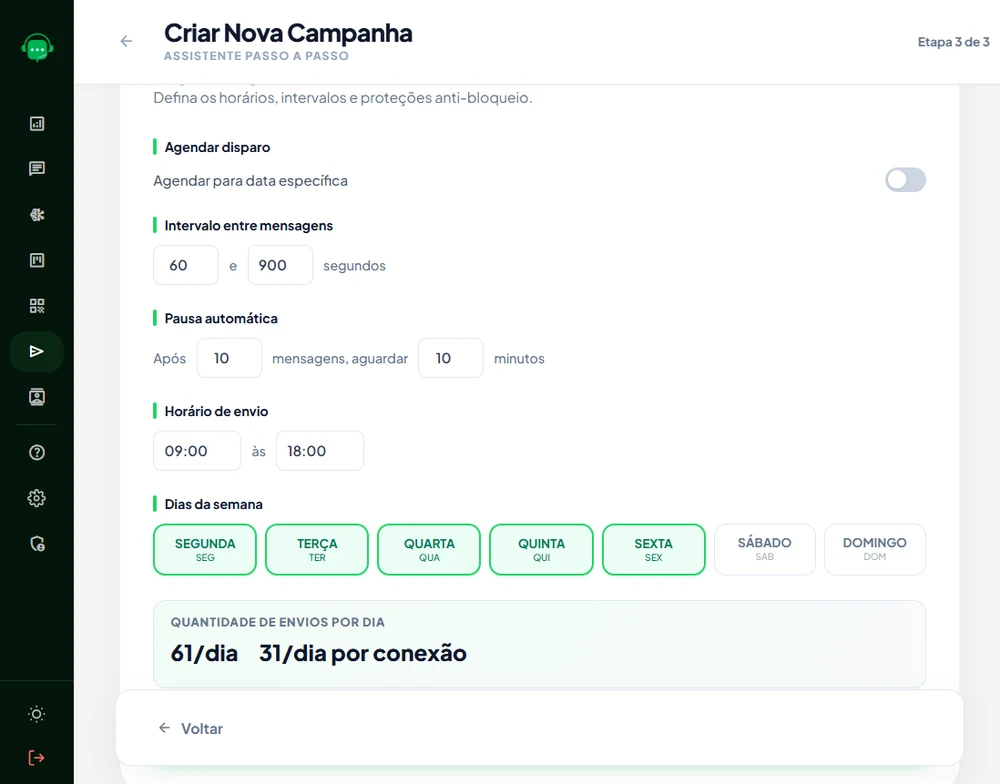Click the Pausa automática heading

[x=221, y=318]
